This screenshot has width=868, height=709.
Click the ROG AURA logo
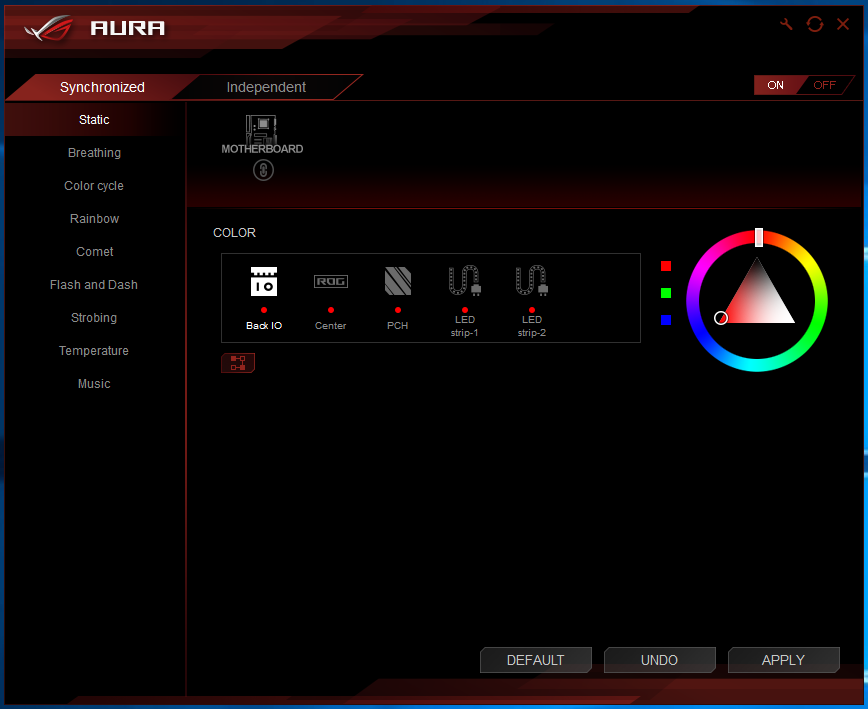[95, 28]
